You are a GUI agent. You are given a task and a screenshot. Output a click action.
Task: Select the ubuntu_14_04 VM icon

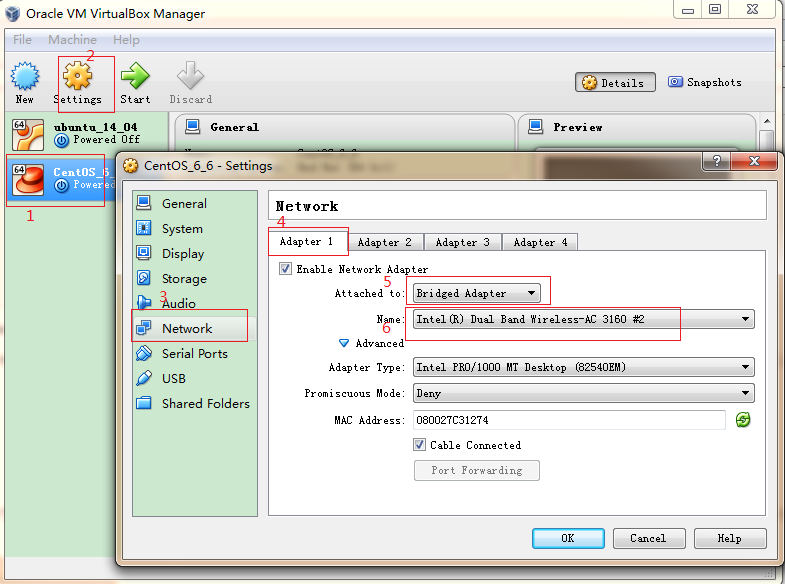point(28,135)
